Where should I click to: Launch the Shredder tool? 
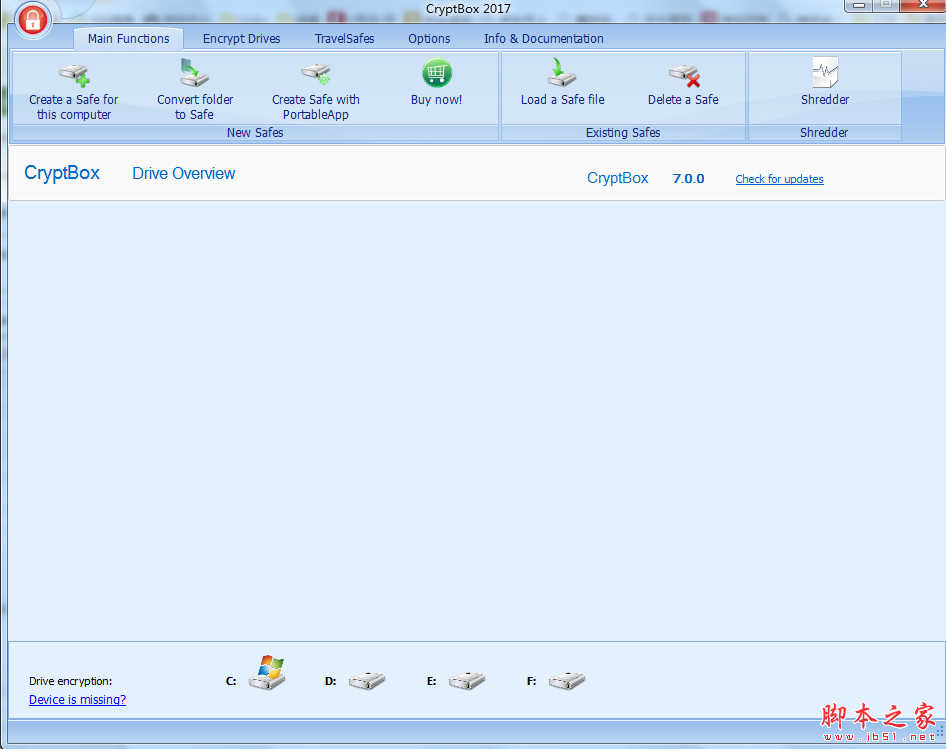pyautogui.click(x=825, y=74)
